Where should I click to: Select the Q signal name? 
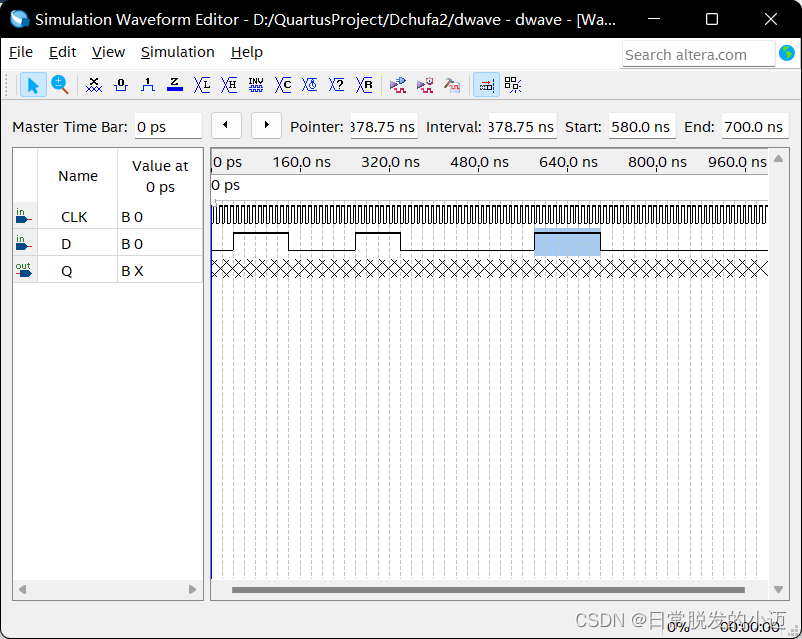click(66, 271)
